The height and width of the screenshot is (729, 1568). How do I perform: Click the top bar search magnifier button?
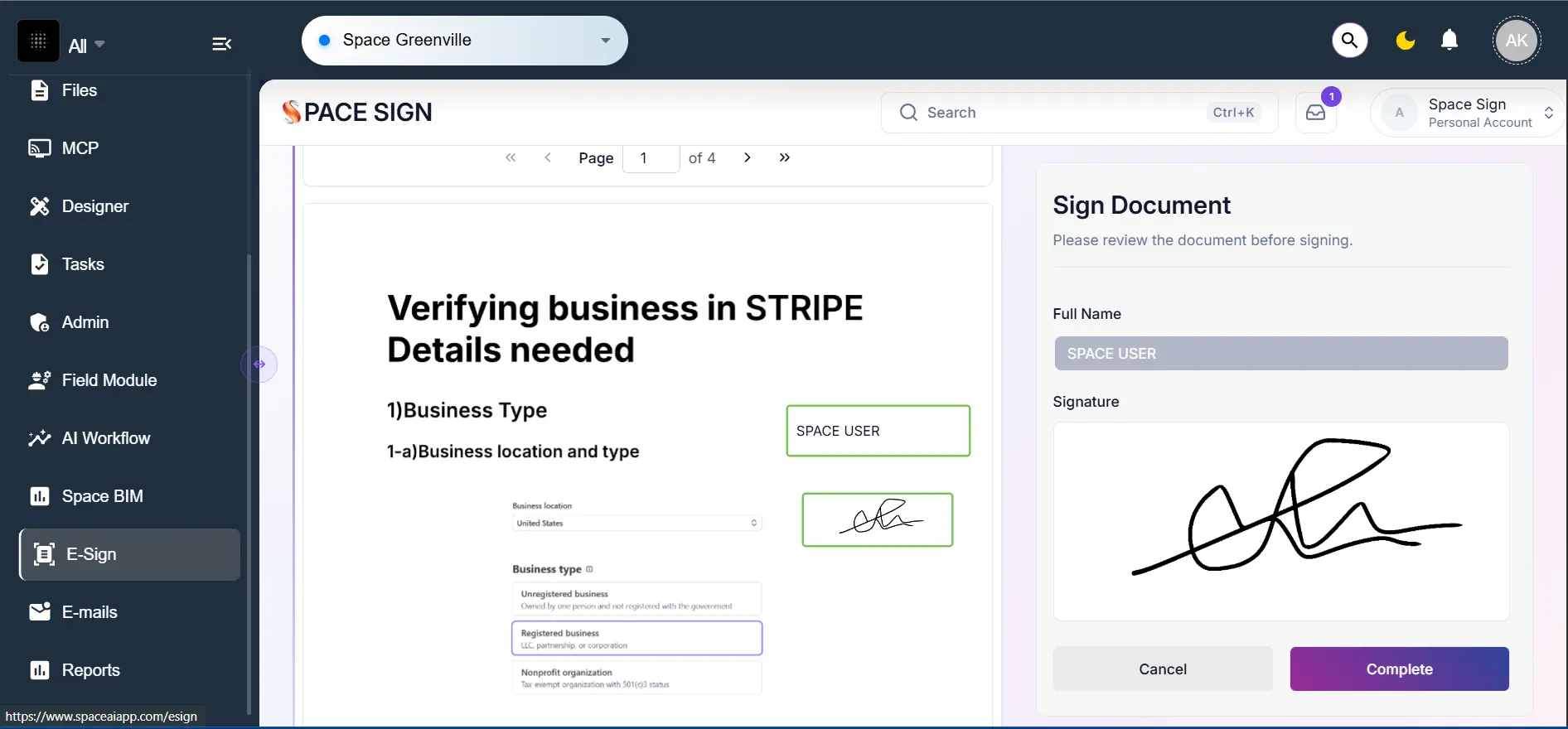pos(1349,40)
